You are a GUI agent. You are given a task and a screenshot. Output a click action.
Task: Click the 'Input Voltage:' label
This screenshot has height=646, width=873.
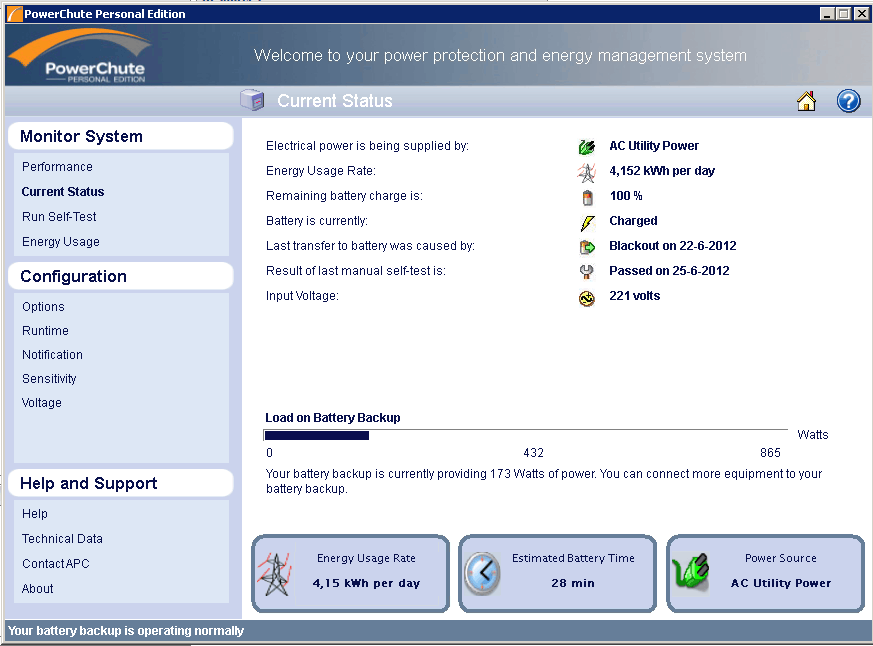click(x=302, y=296)
